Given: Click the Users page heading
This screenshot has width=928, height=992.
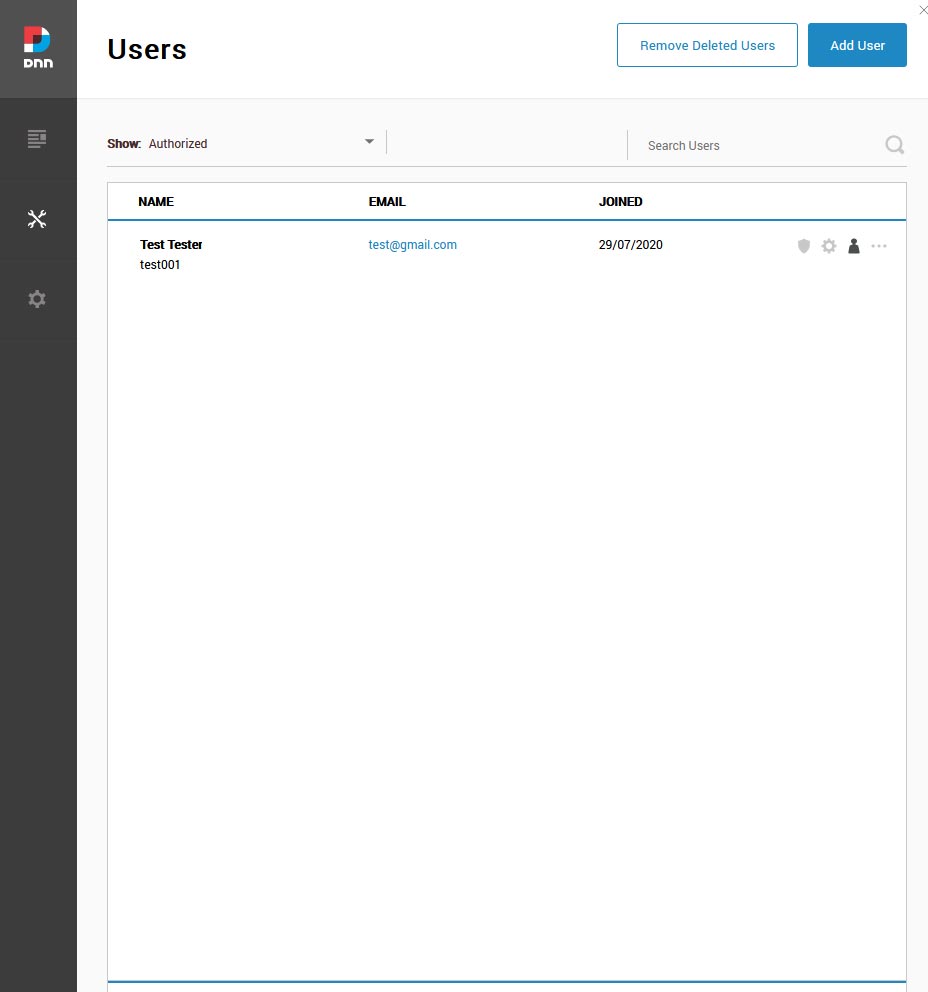Looking at the screenshot, I should (x=147, y=49).
